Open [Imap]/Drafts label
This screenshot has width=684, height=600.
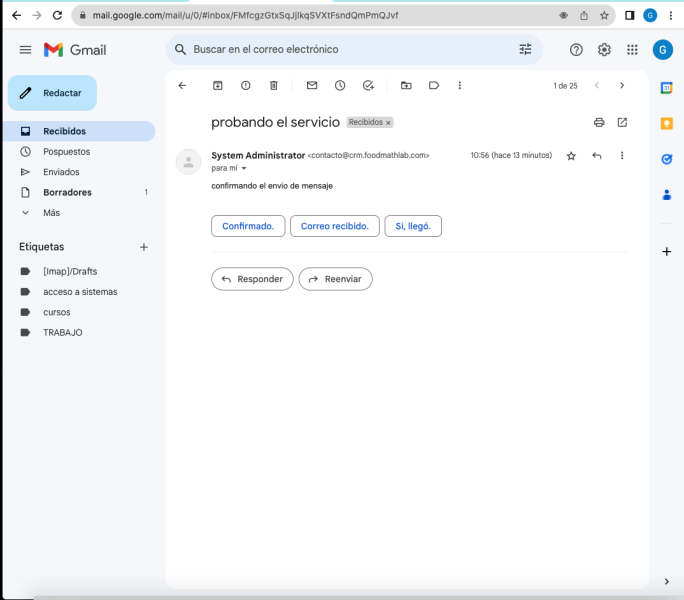pyautogui.click(x=79, y=271)
